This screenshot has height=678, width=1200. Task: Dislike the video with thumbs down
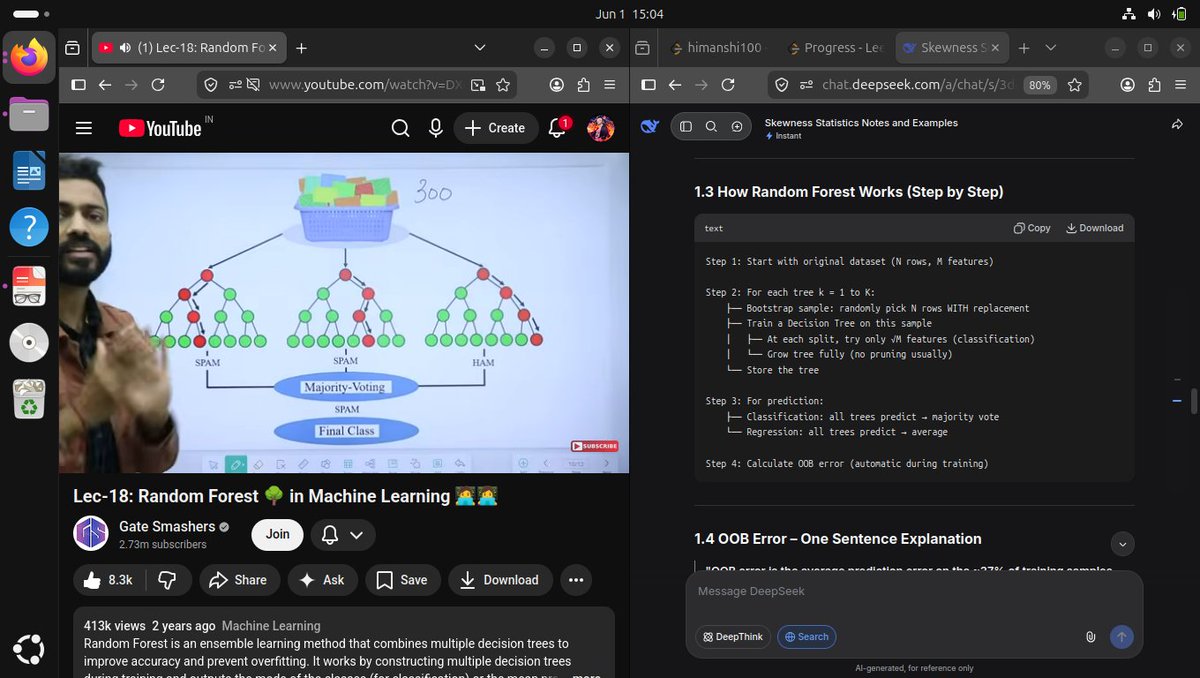pyautogui.click(x=168, y=580)
